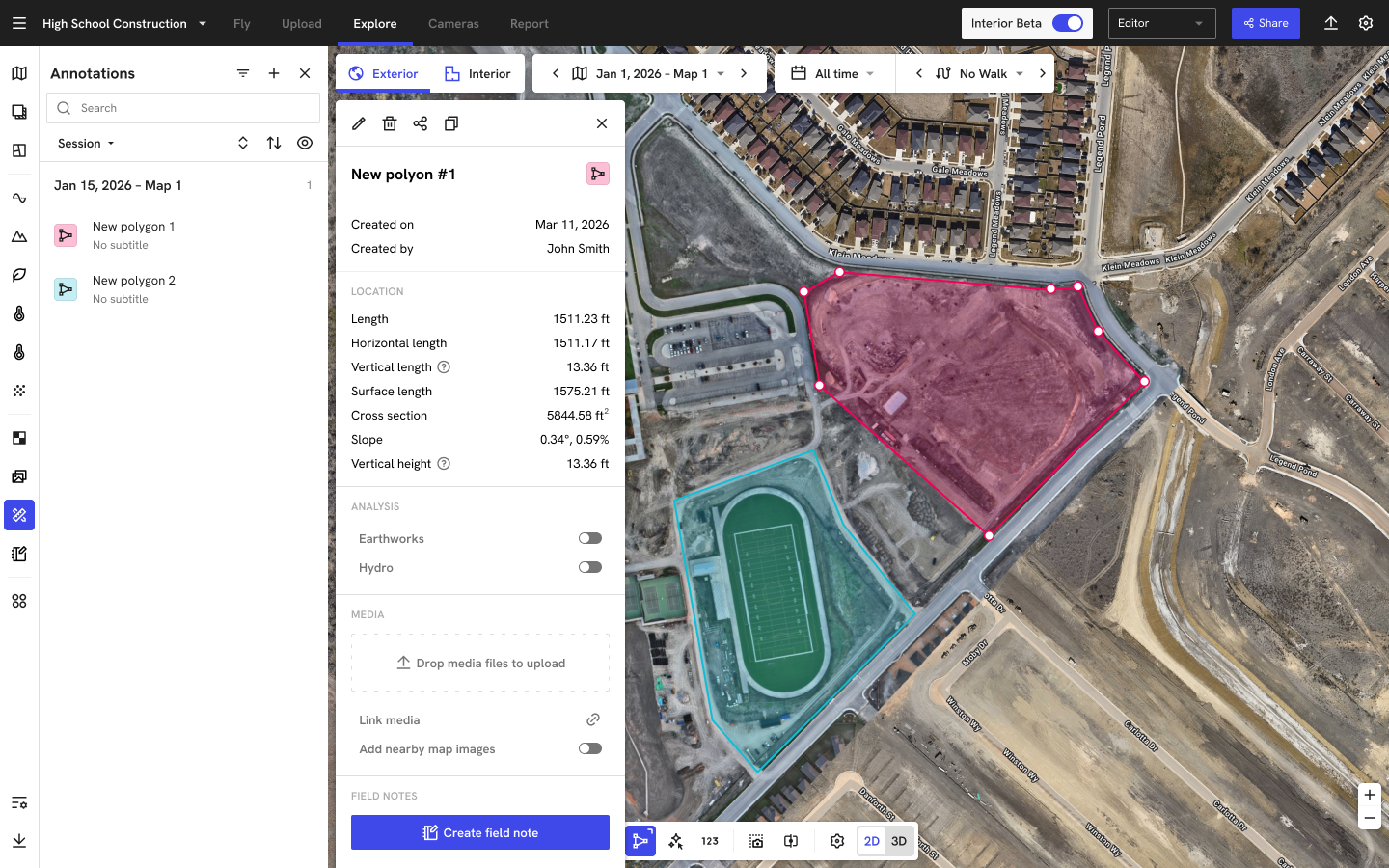This screenshot has width=1389, height=868.
Task: Click the annotations Search field
Action: pyautogui.click(x=183, y=108)
